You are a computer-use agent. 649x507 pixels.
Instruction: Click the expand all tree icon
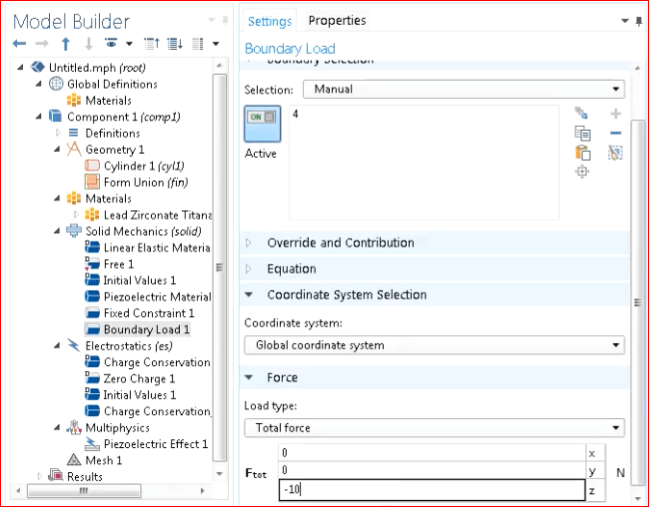tap(175, 43)
